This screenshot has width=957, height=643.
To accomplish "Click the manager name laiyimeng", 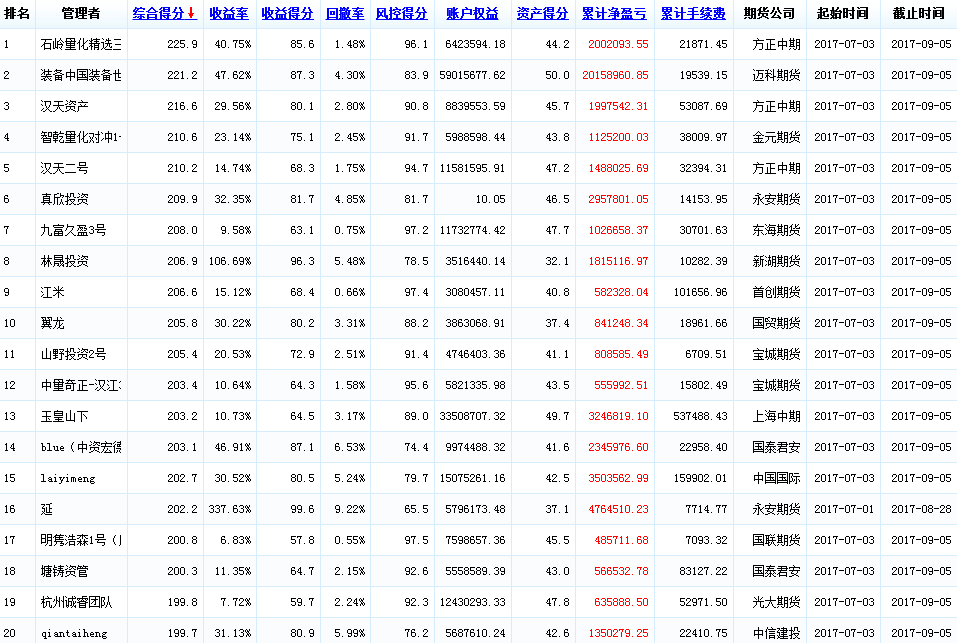I will click(68, 478).
